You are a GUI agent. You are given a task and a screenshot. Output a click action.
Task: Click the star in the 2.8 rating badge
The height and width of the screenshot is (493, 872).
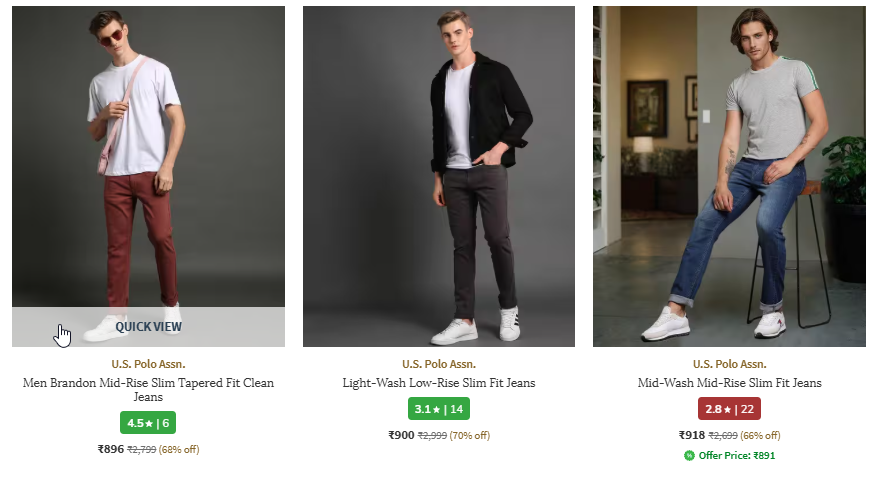727,409
